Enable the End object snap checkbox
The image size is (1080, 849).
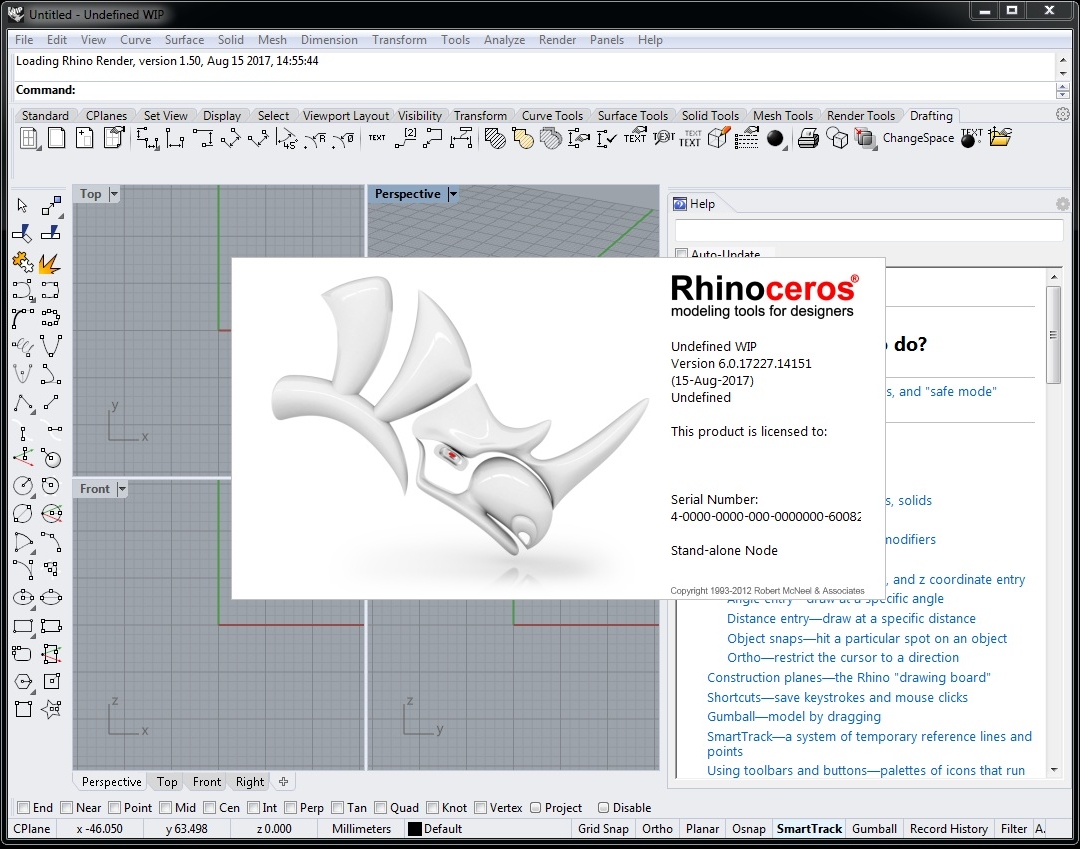tap(24, 808)
